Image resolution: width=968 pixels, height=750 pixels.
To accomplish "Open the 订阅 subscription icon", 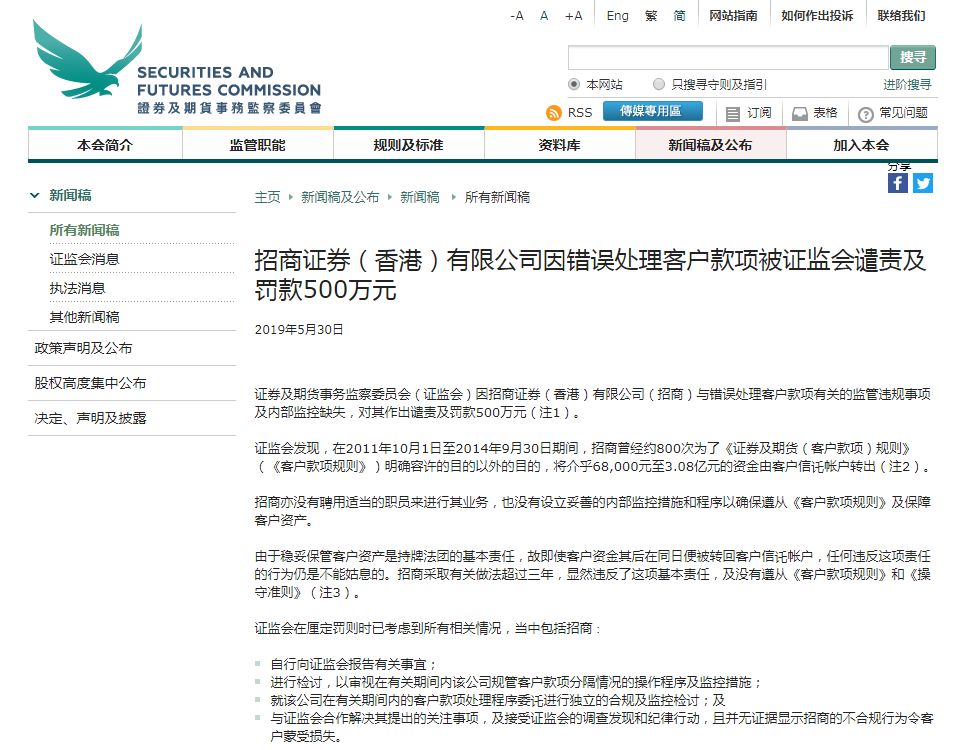I will (x=732, y=114).
